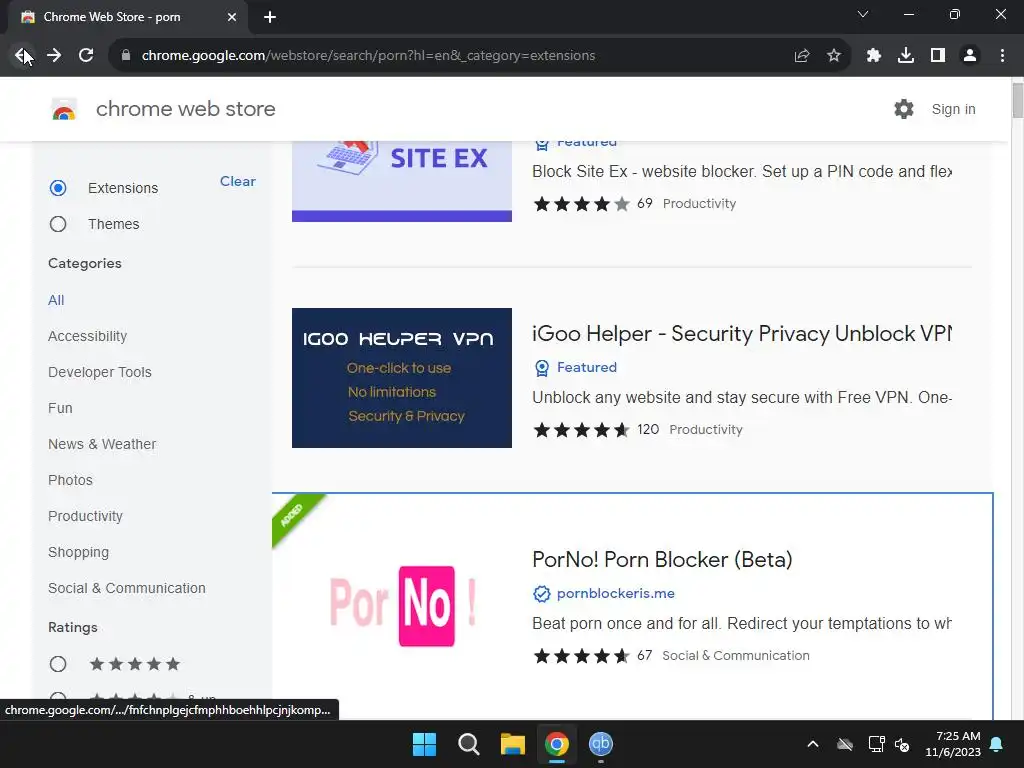Click the OneDrive cloud tray icon
Image resolution: width=1024 pixels, height=768 pixels.
845,744
